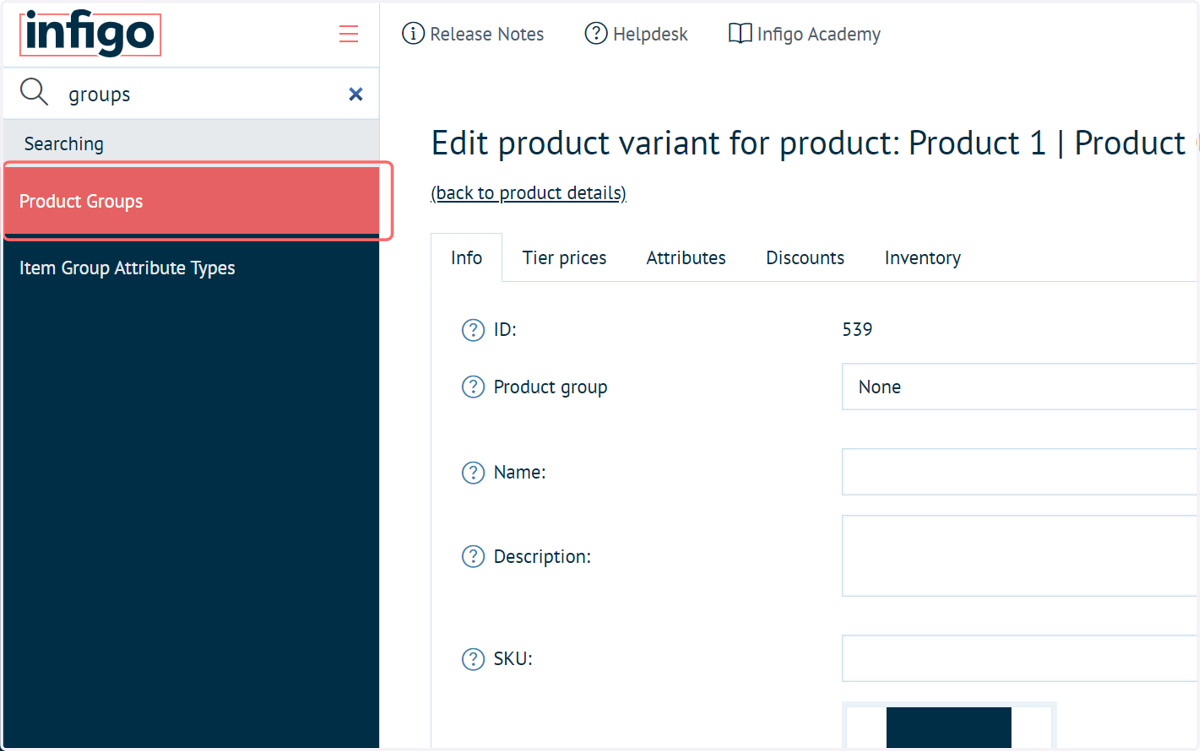Click the magnifying glass search icon

(x=34, y=93)
